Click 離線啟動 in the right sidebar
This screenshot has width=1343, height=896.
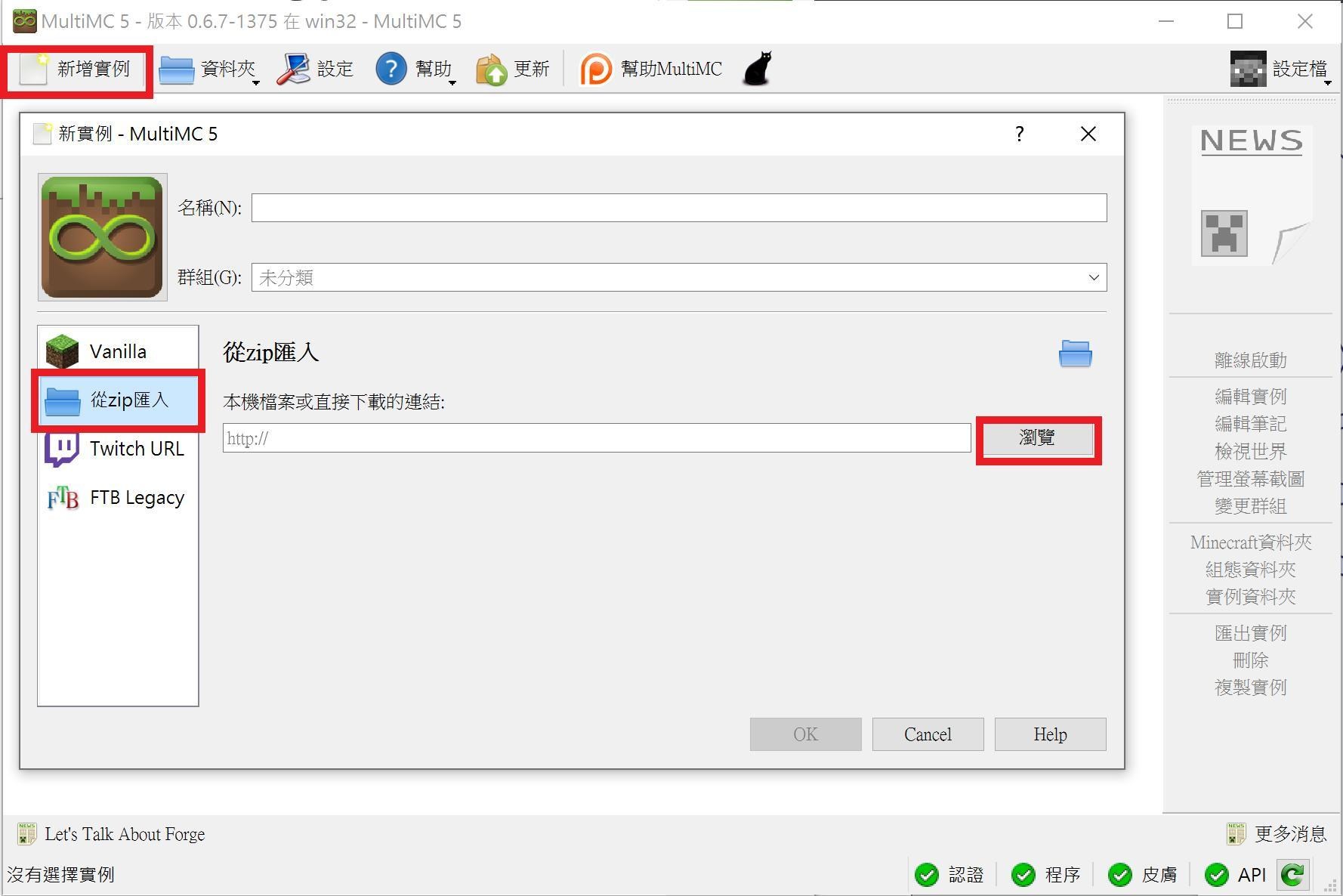tap(1250, 360)
